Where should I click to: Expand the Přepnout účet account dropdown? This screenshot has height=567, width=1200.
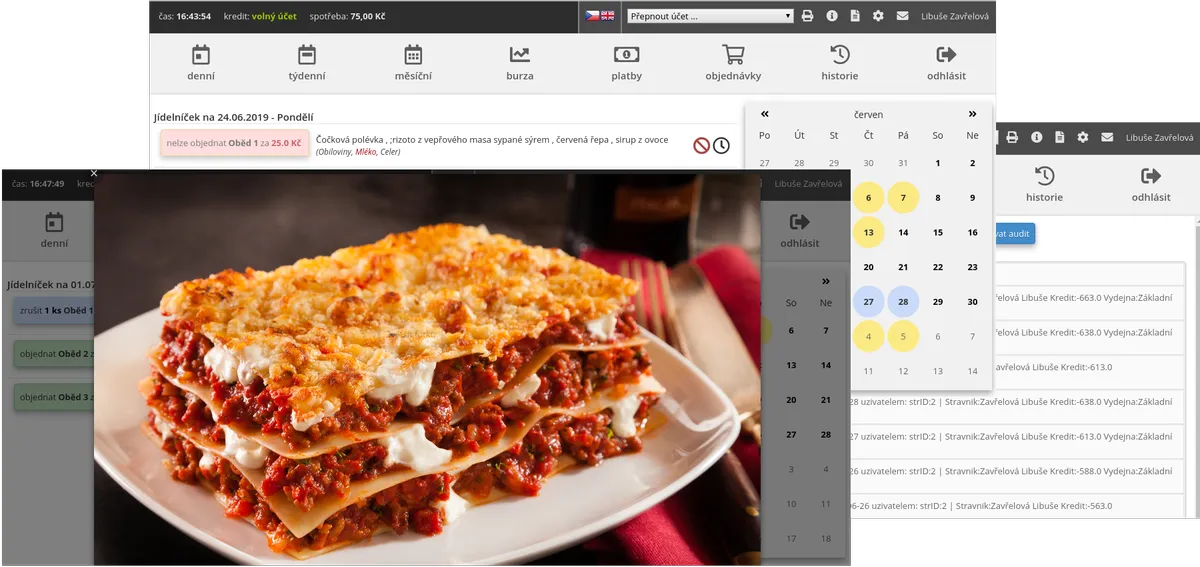710,16
